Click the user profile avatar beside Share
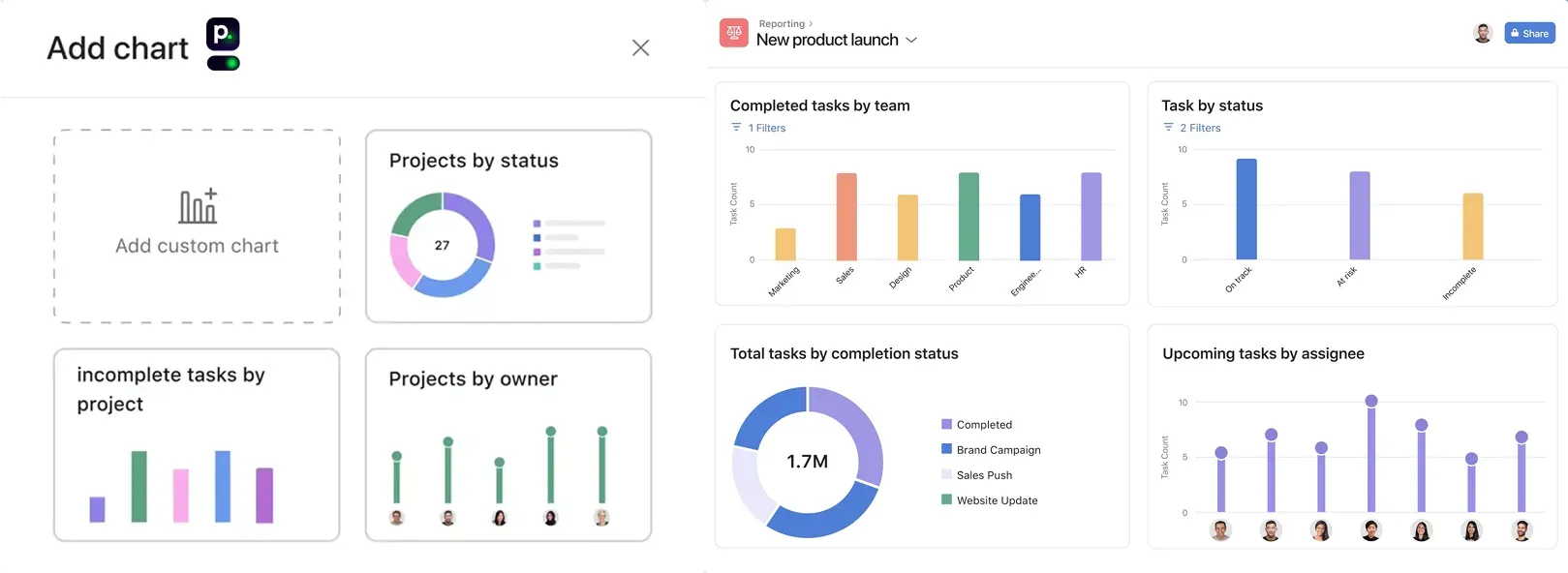The width and height of the screenshot is (1568, 573). tap(1483, 33)
